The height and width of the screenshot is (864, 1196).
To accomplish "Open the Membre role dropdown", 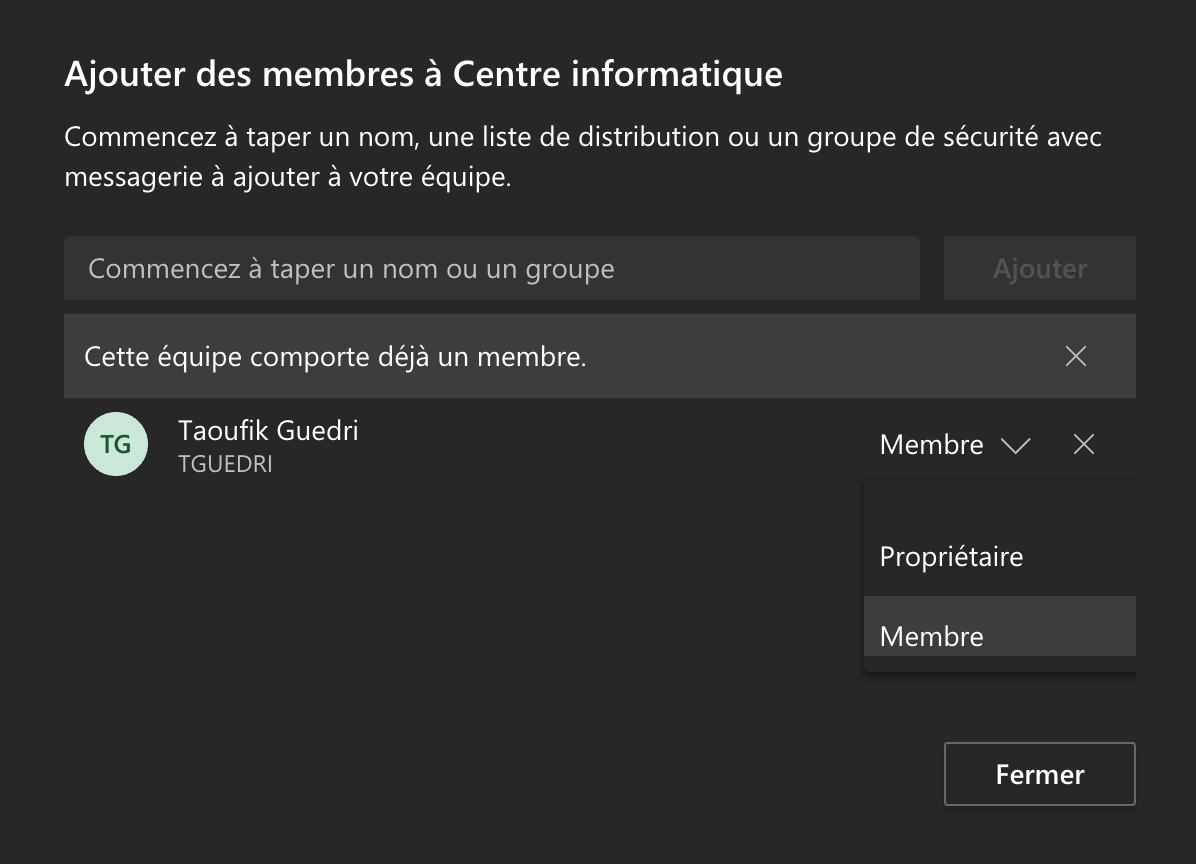I will click(932, 445).
